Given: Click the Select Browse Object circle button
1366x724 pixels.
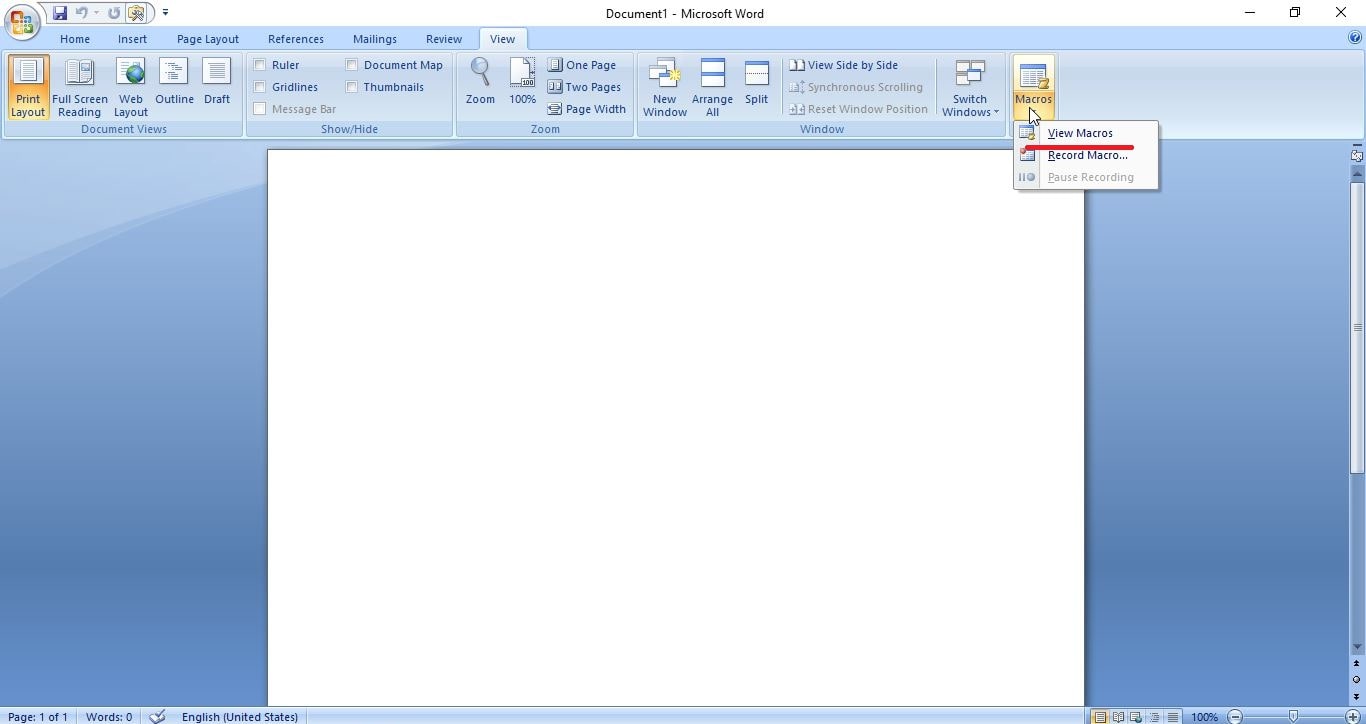Looking at the screenshot, I should pyautogui.click(x=1357, y=680).
